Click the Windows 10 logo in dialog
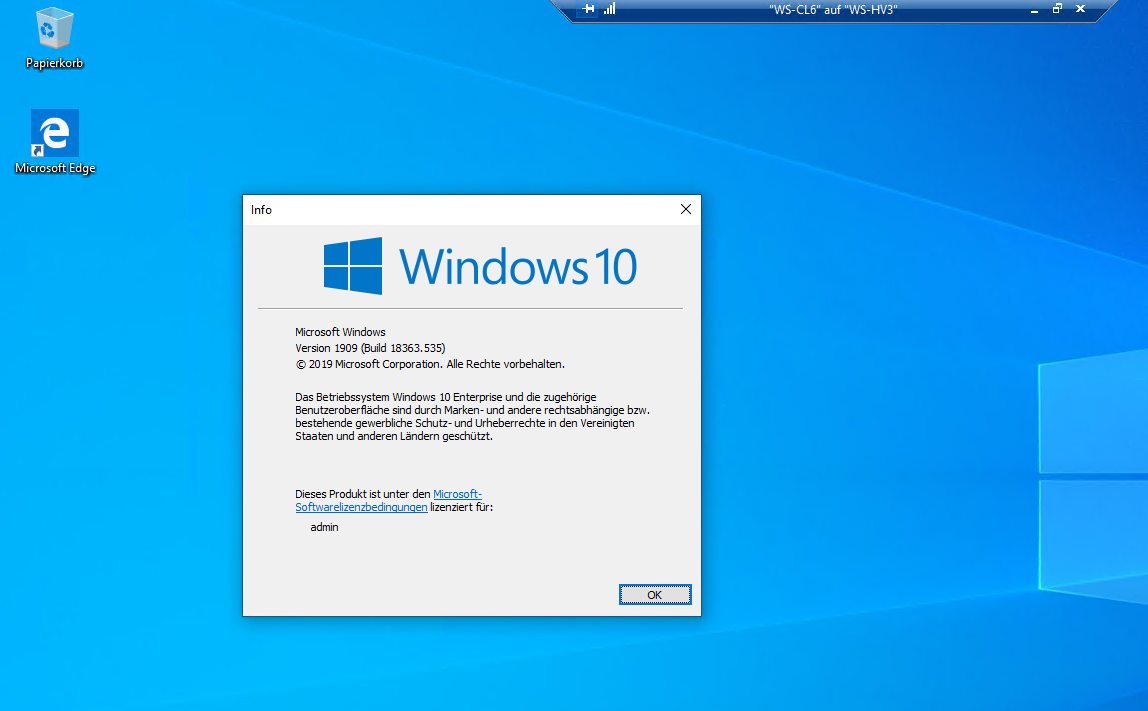1148x711 pixels. pyautogui.click(x=480, y=266)
